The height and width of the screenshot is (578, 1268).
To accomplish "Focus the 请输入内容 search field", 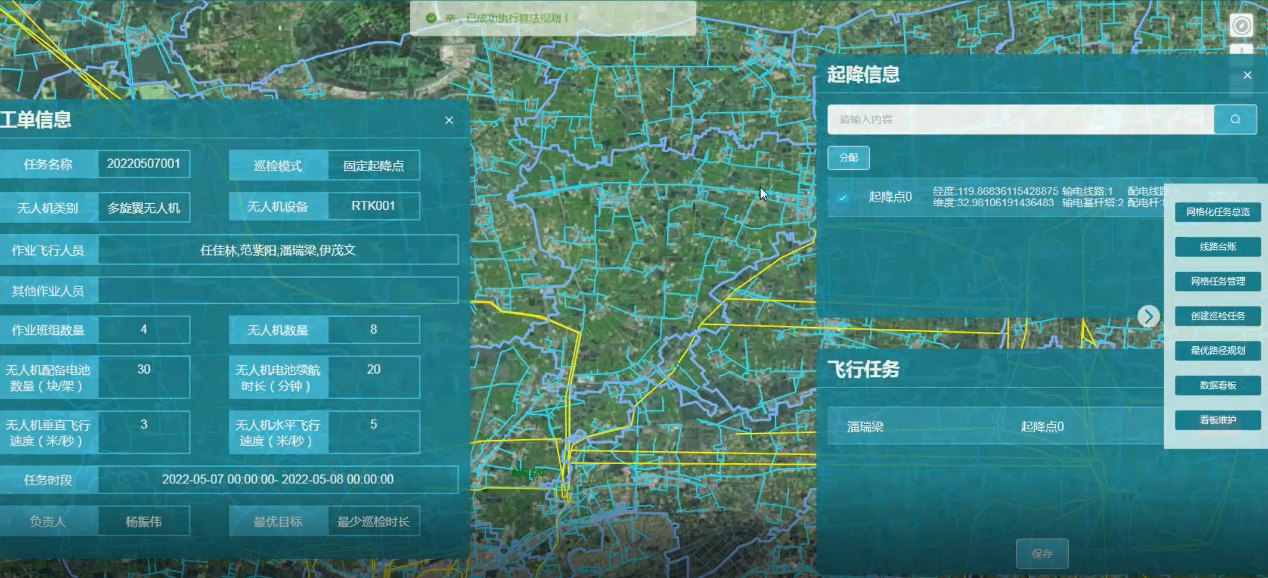I will point(1020,119).
